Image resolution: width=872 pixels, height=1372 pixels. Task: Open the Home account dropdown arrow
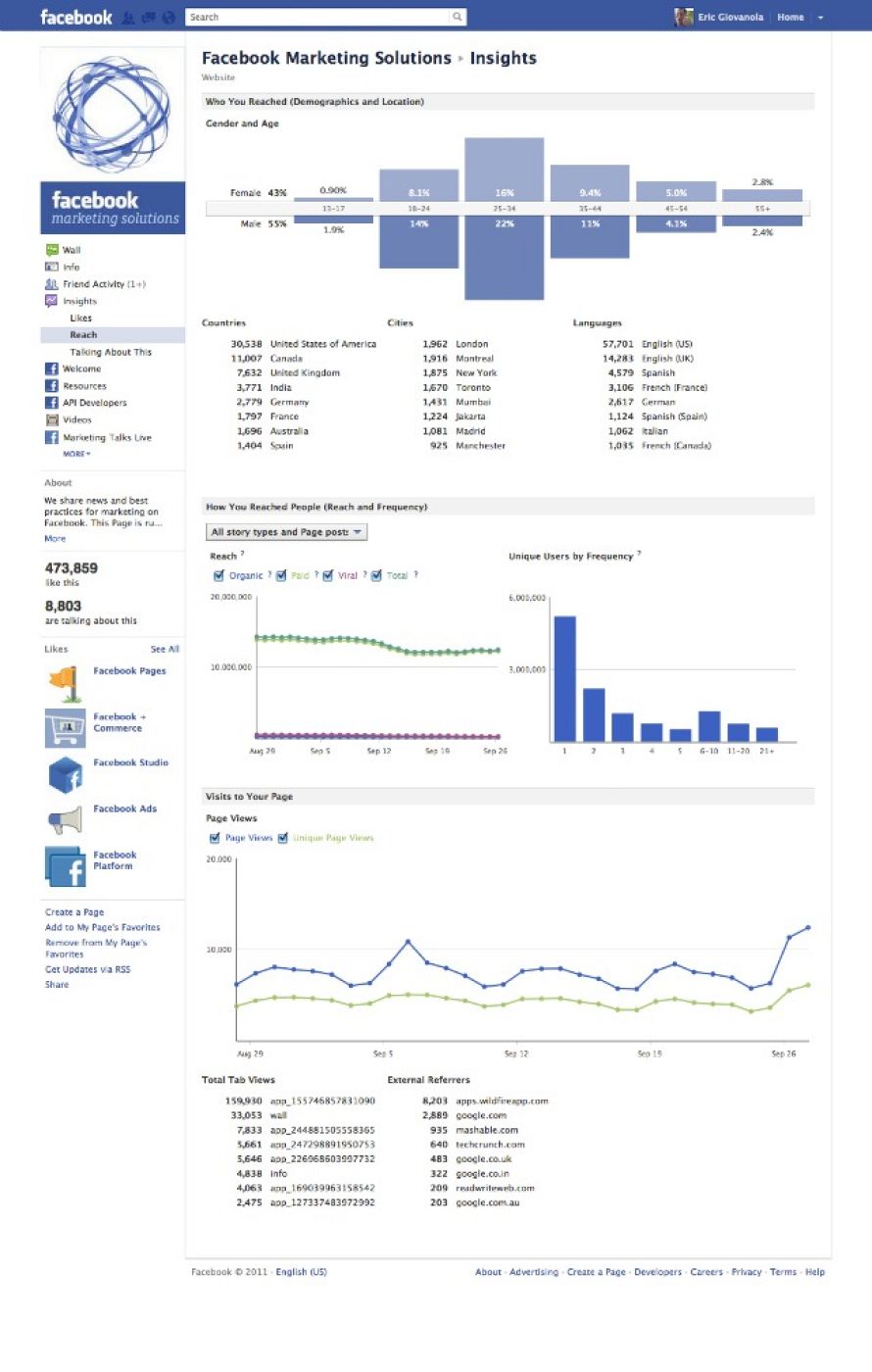click(821, 17)
